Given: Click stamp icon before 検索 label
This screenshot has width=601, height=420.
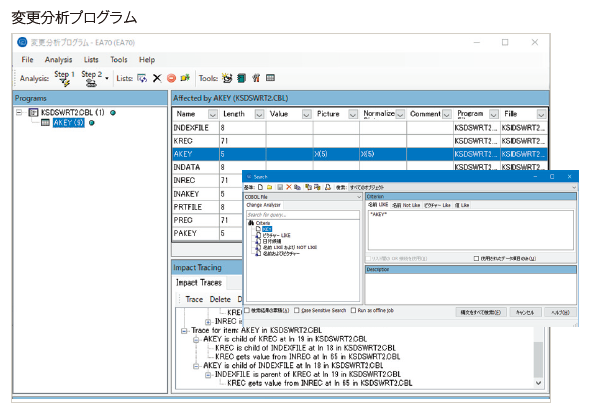Looking at the screenshot, I should (x=328, y=187).
